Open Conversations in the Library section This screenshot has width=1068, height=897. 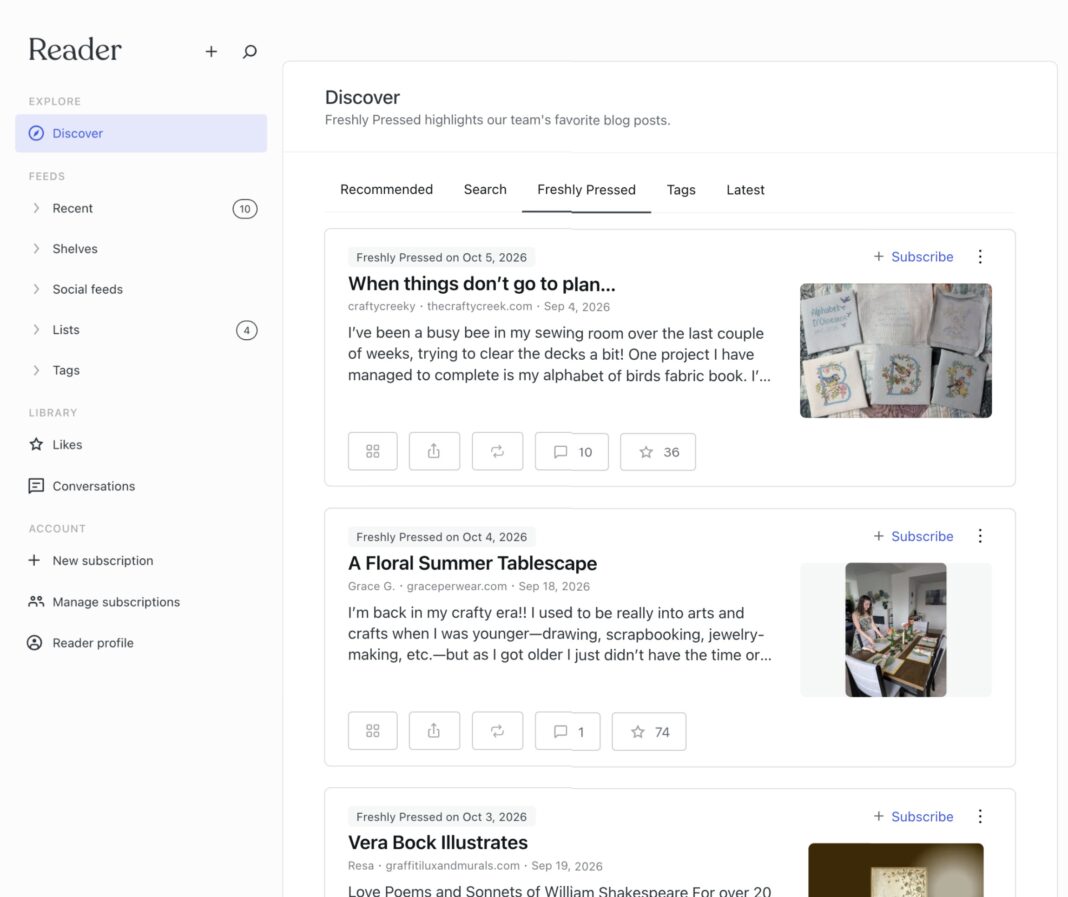(141, 486)
